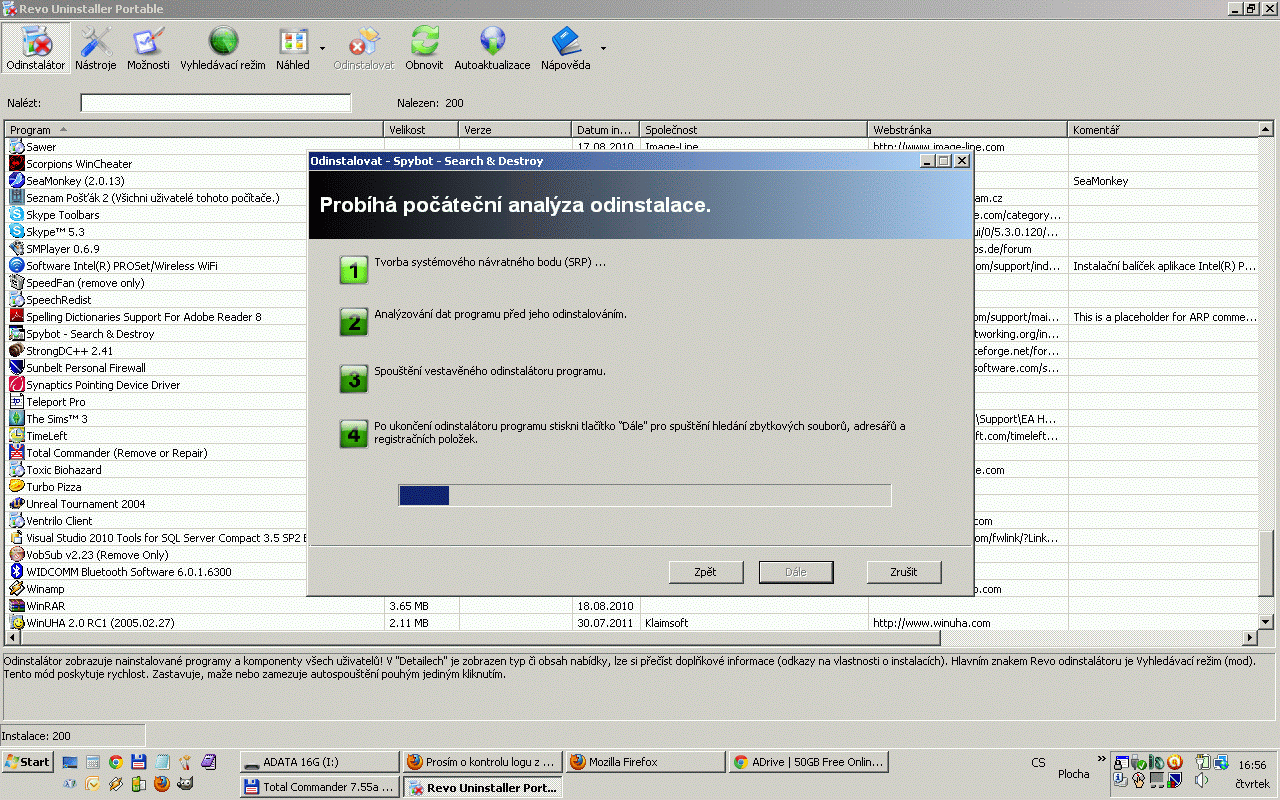Click the volume speaker tray icon
Viewport: 1280px width, 800px height.
click(x=1201, y=780)
